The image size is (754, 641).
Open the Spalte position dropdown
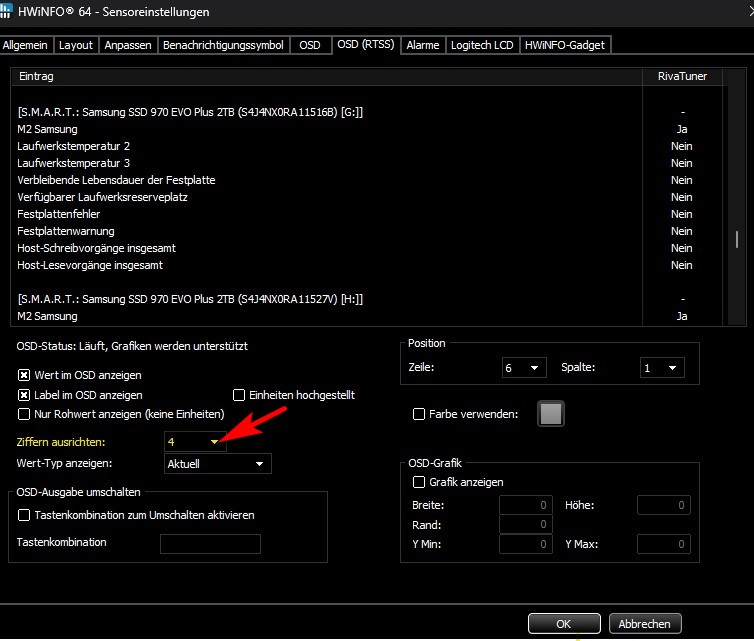(662, 368)
